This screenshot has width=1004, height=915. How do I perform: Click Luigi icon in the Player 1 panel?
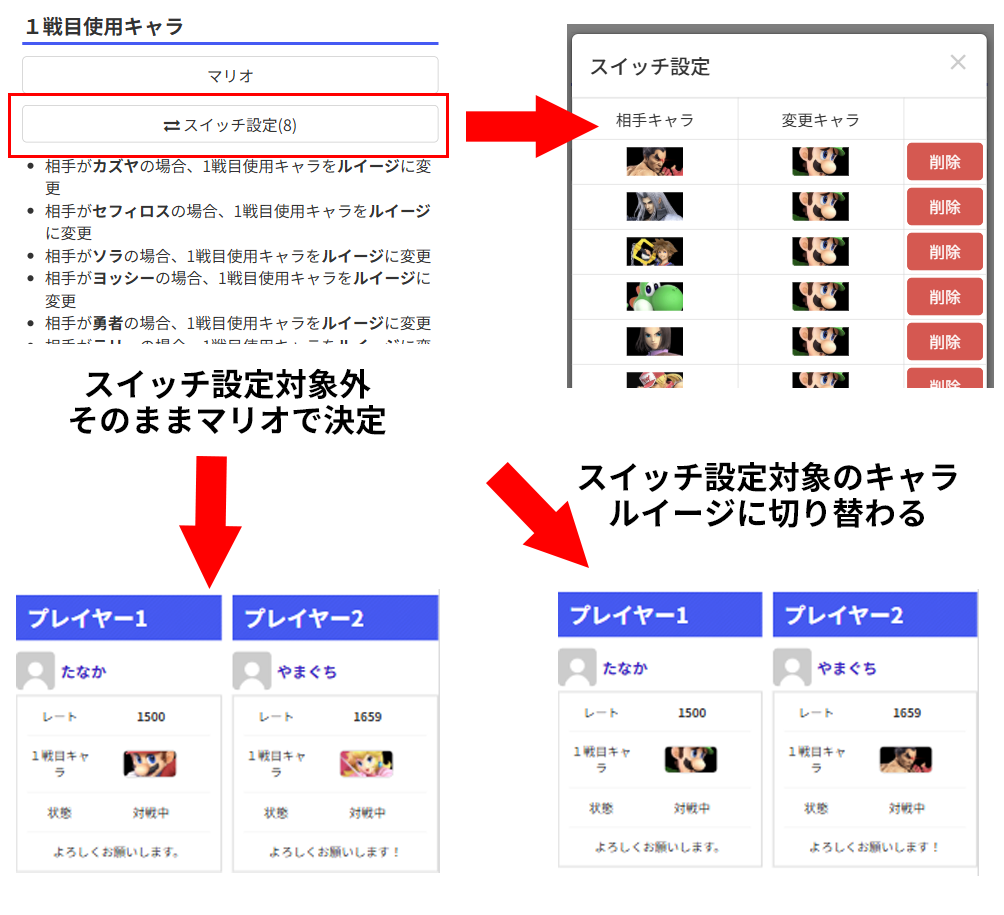point(691,760)
